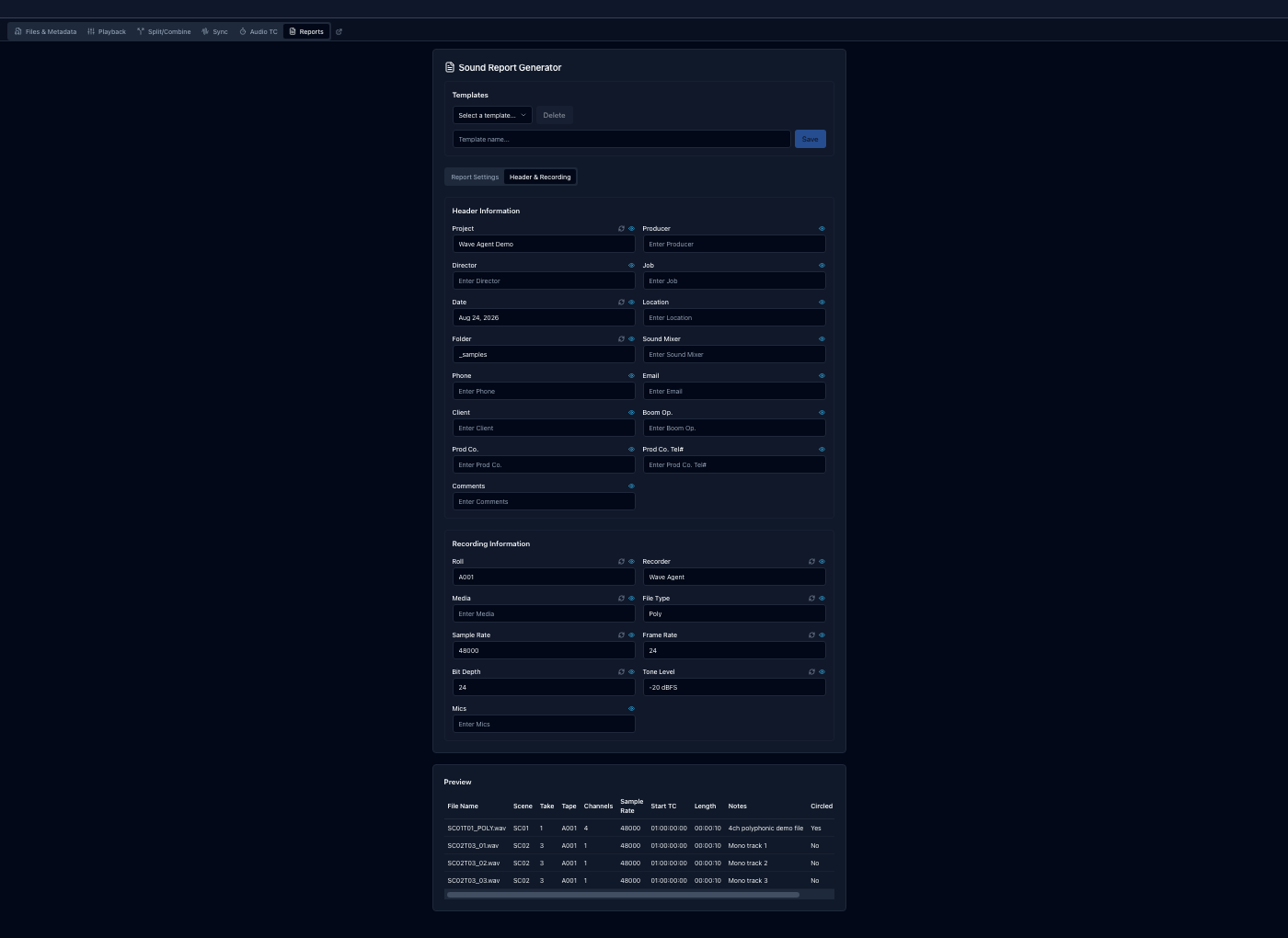Toggle visibility of the Media field
Screen dimensions: 1288x938
(x=631, y=598)
